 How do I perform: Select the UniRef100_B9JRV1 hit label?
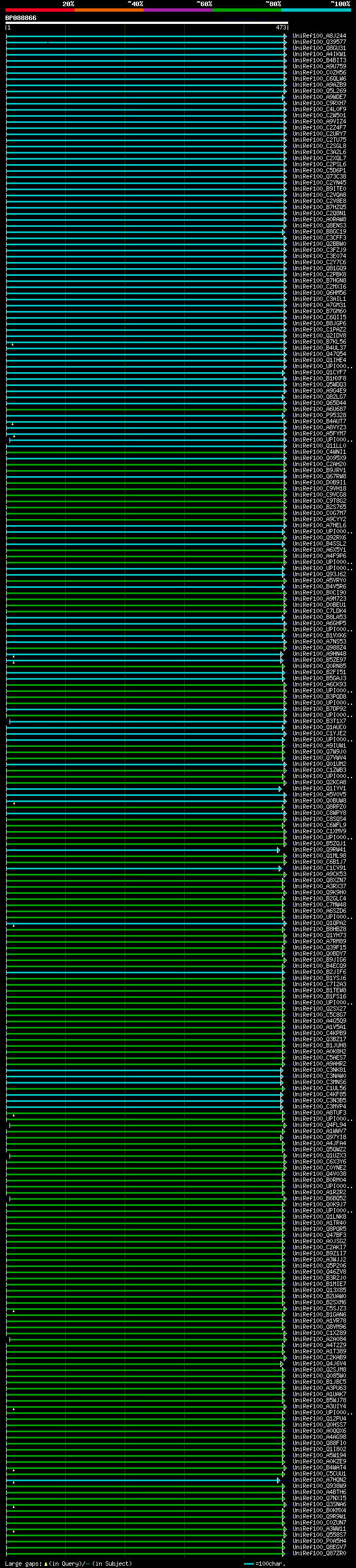tap(319, 470)
